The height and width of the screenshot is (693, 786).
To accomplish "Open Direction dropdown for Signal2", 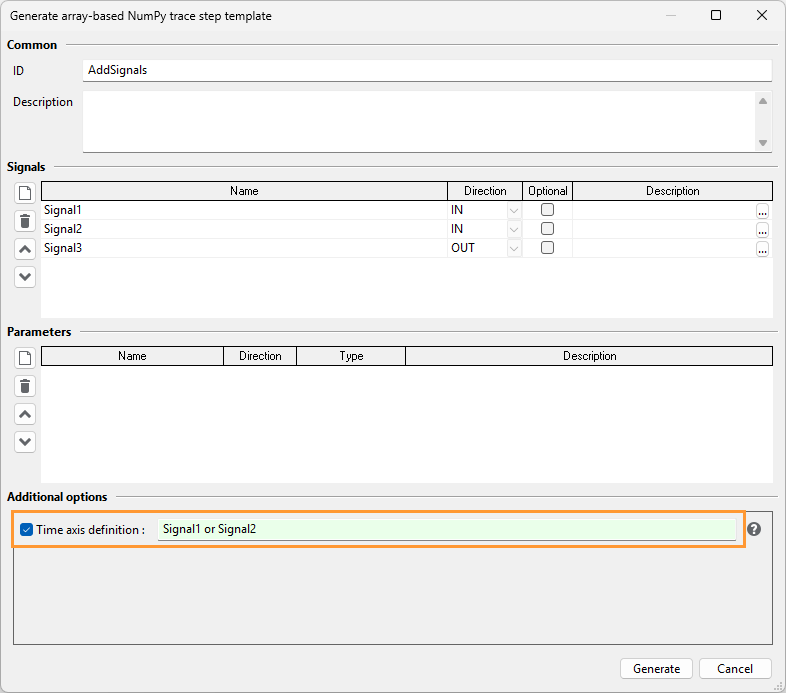I will 514,229.
